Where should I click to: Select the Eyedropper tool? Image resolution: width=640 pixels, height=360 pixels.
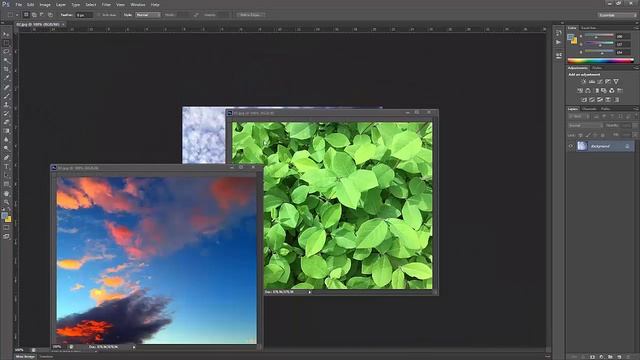point(6,78)
